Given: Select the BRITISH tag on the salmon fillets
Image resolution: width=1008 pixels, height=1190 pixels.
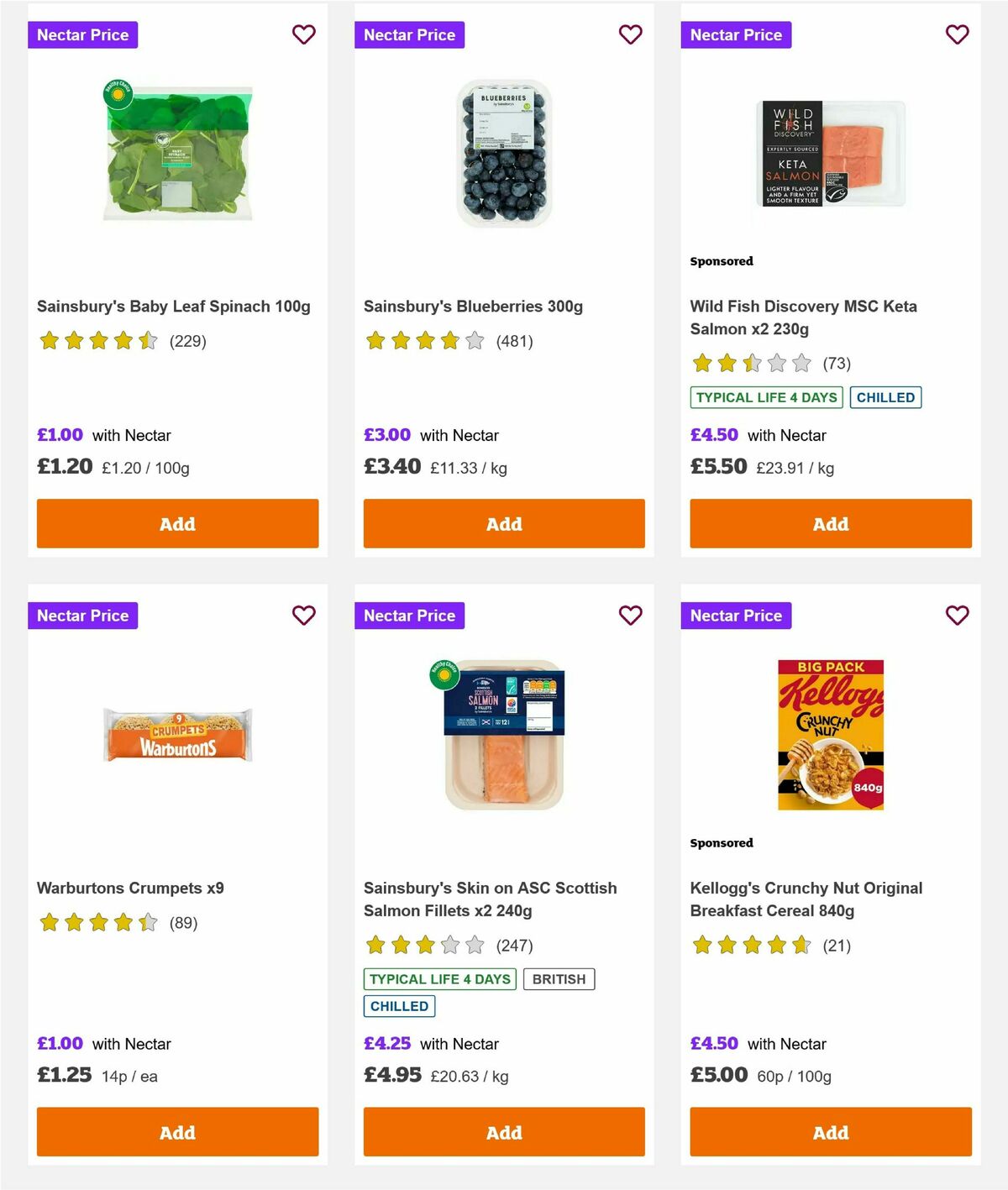Looking at the screenshot, I should pyautogui.click(x=559, y=979).
